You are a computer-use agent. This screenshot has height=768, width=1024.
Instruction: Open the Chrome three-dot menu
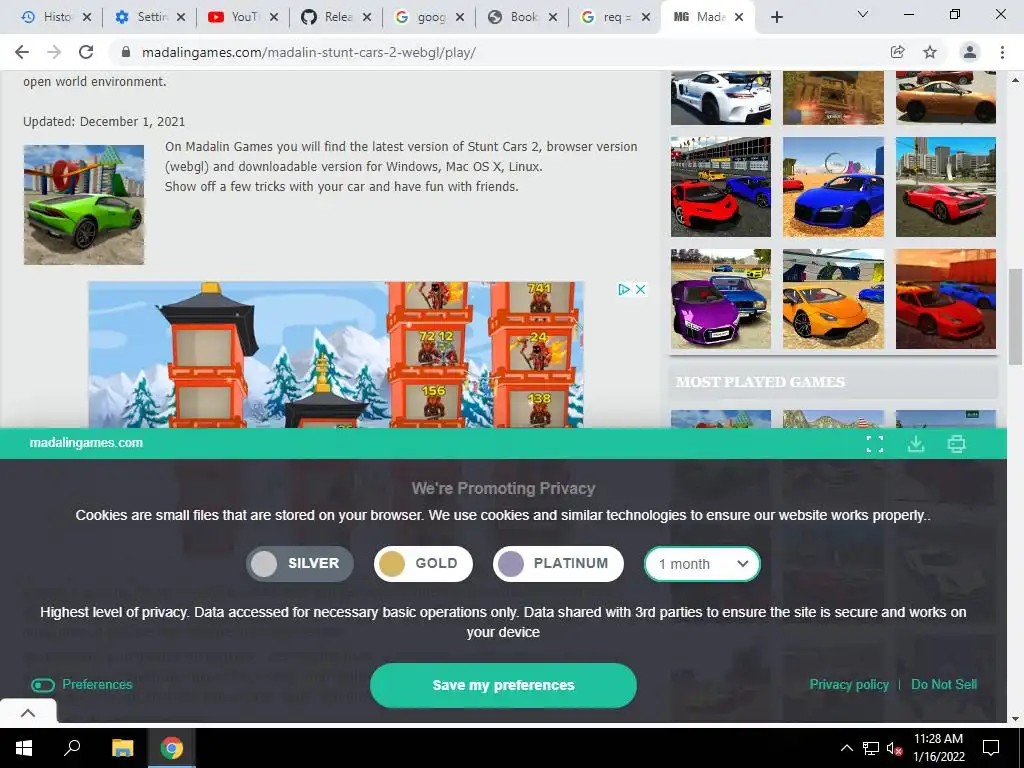point(1002,52)
